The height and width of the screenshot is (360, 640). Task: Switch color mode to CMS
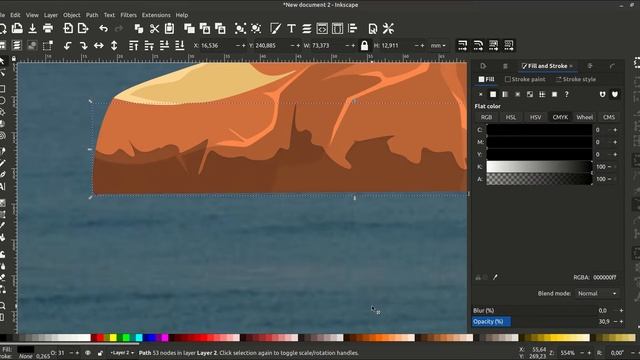[x=609, y=117]
